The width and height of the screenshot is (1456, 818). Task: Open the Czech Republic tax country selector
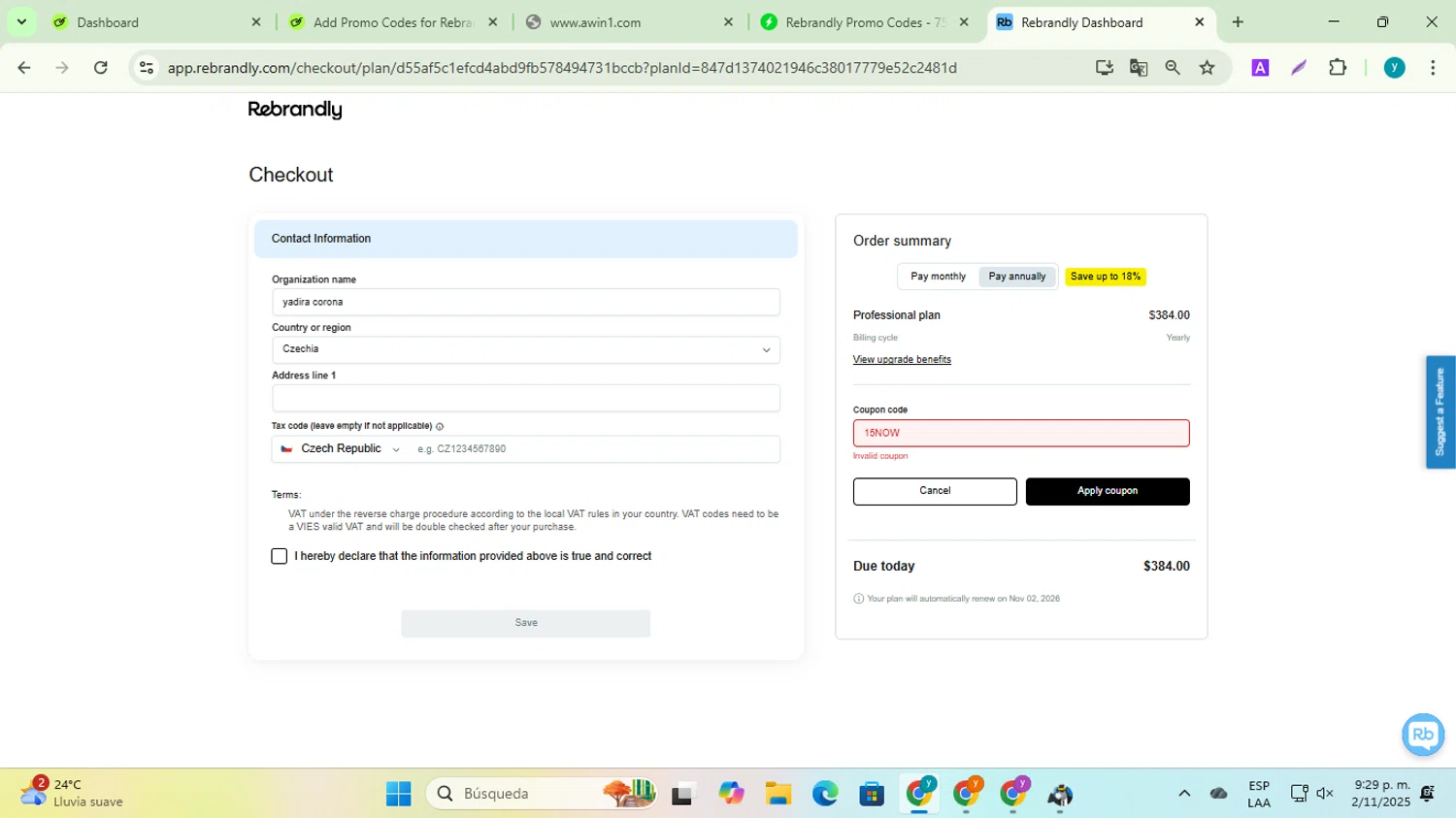[x=340, y=449]
